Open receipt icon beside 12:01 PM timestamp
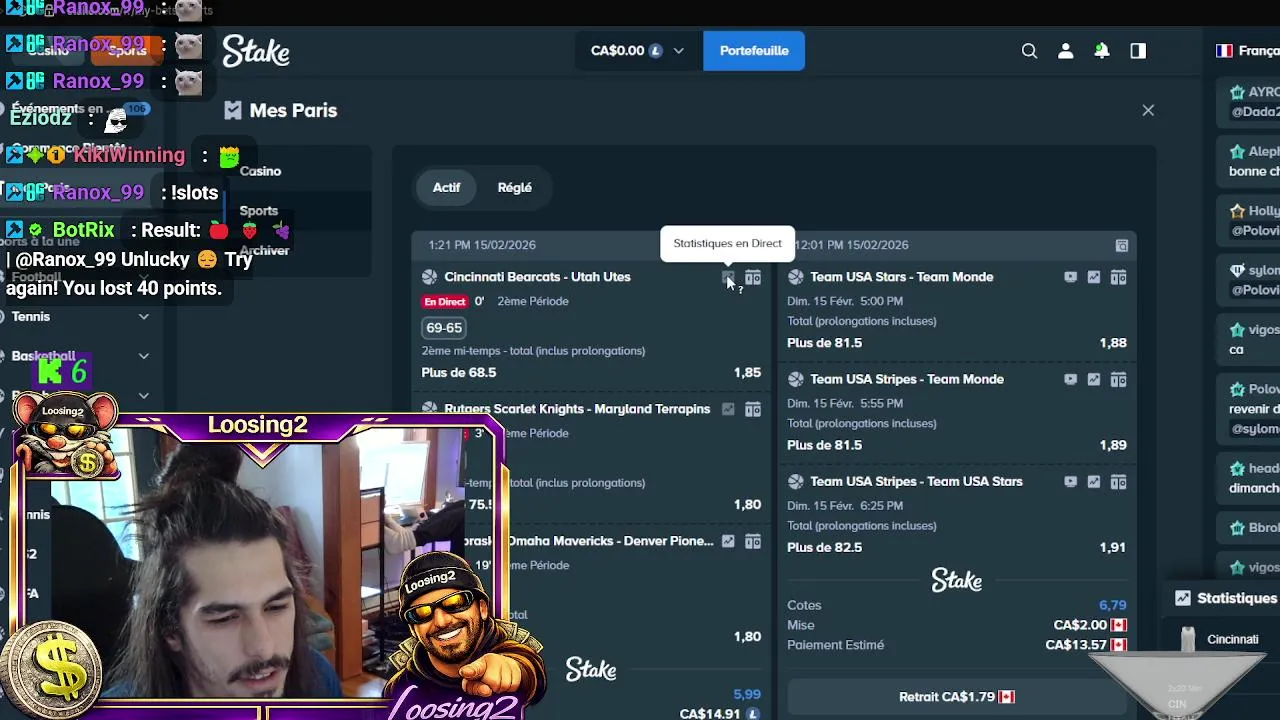Screen dimensions: 1280x720 [1122, 245]
